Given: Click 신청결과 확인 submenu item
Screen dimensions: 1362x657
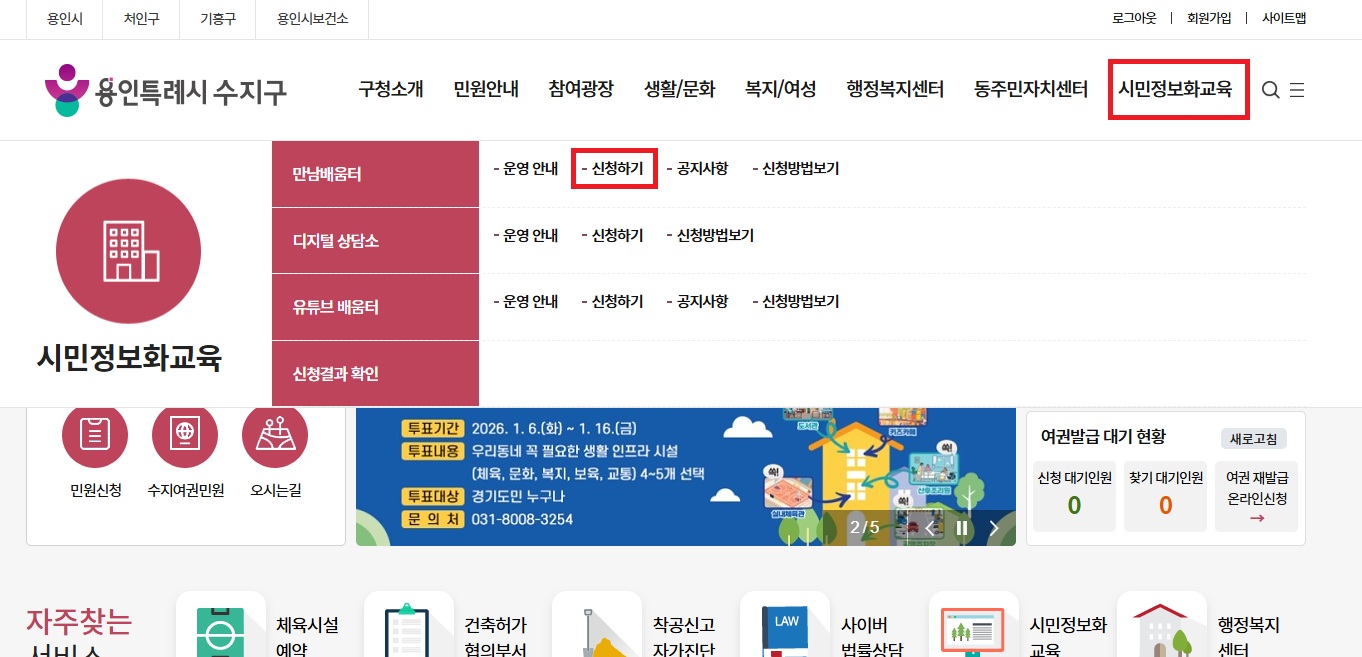Looking at the screenshot, I should tap(336, 374).
